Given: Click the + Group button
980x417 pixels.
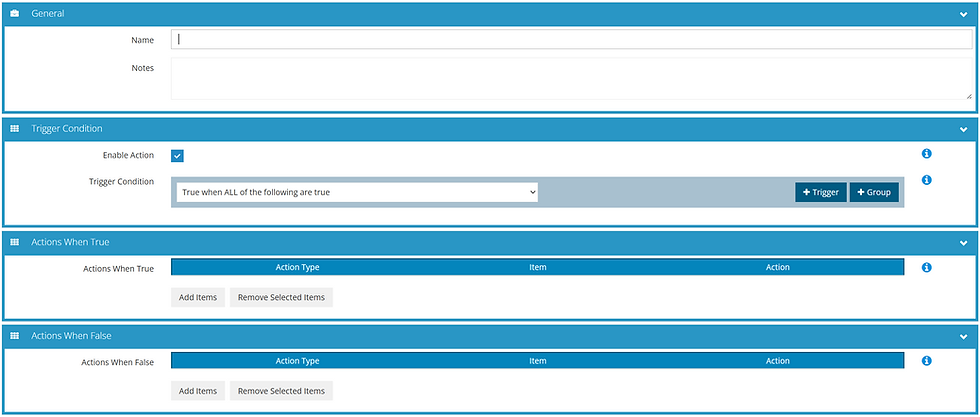Looking at the screenshot, I should pos(874,193).
